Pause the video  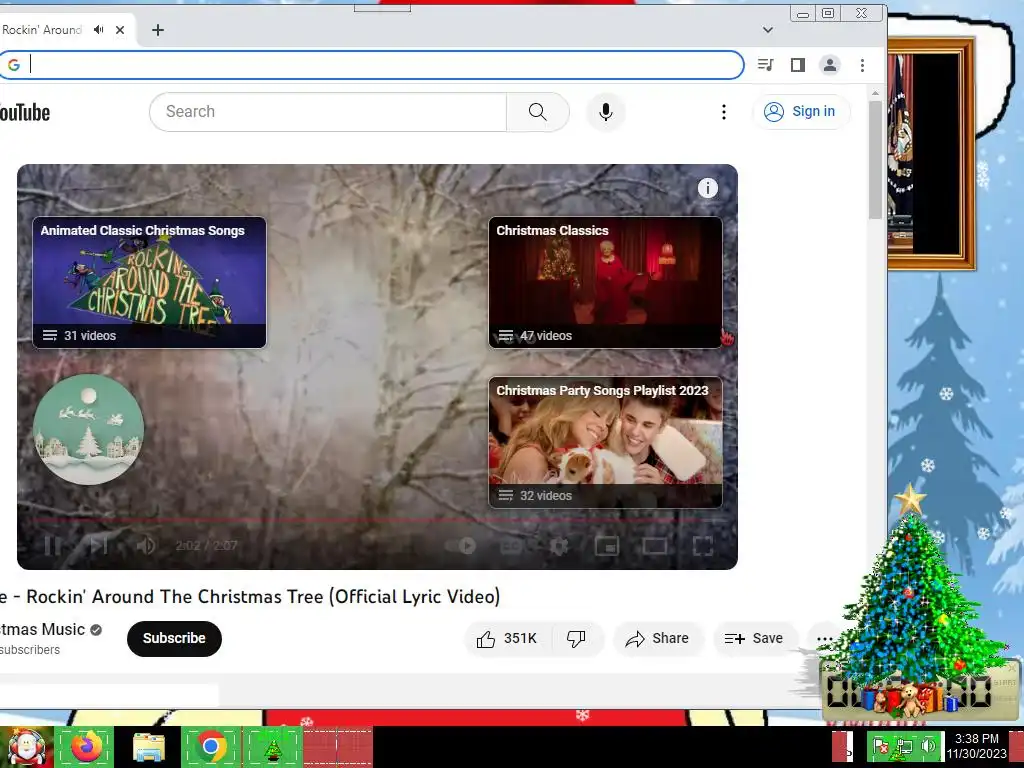(x=53, y=545)
